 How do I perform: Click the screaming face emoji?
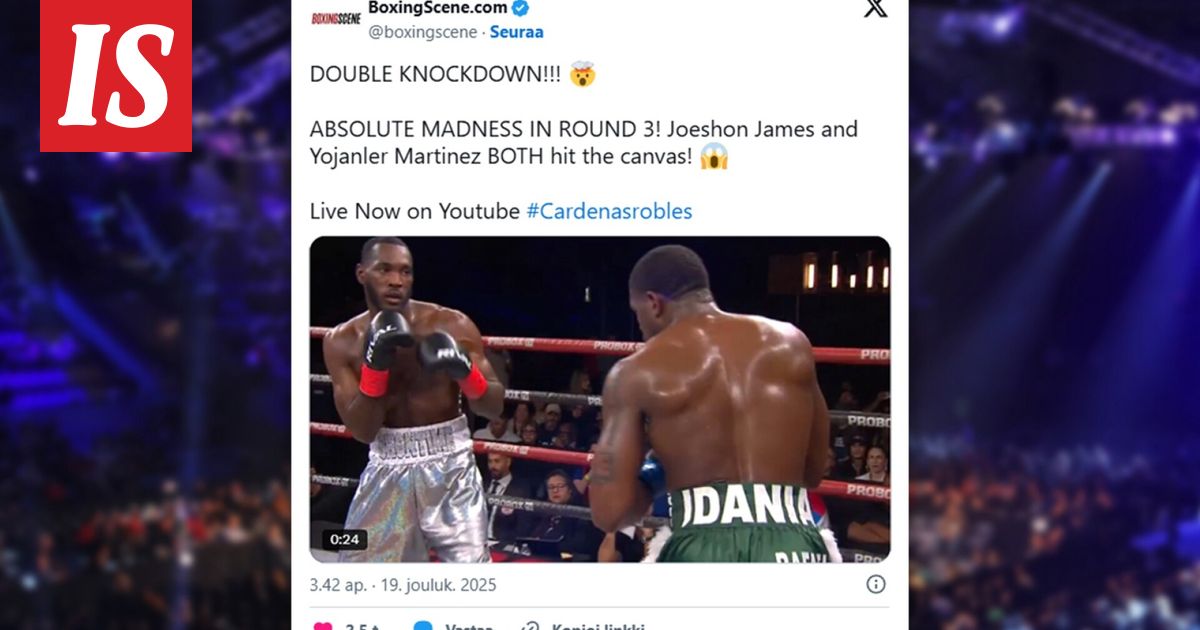pos(714,157)
